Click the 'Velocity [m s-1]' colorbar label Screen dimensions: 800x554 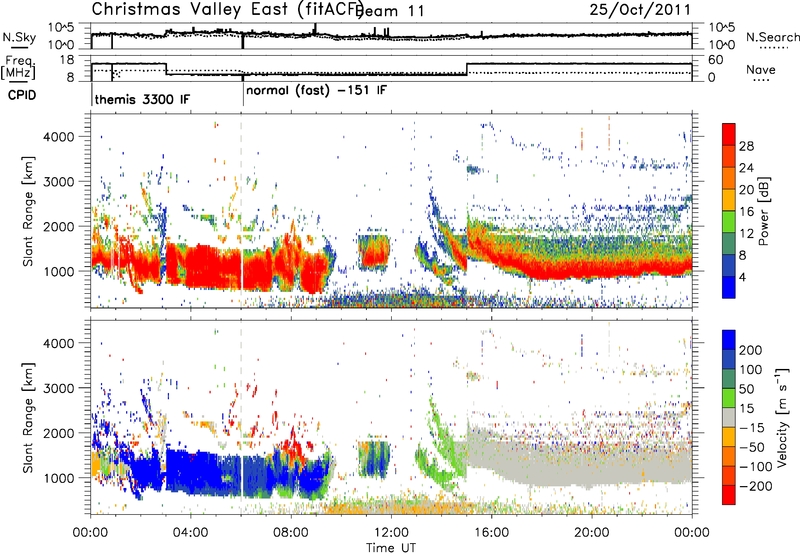782,417
